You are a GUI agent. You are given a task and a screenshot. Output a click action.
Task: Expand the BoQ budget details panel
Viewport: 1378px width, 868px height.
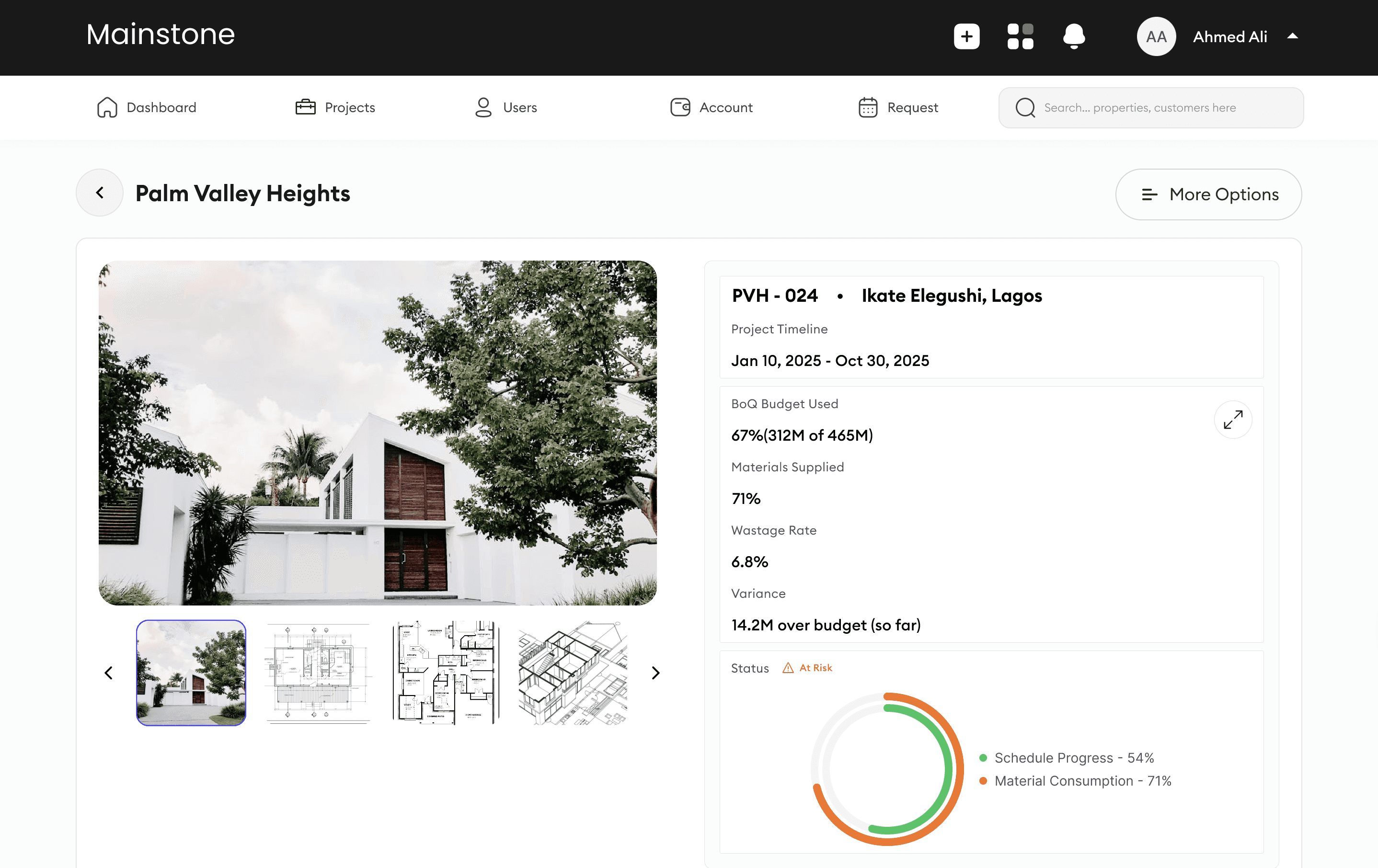pyautogui.click(x=1233, y=420)
